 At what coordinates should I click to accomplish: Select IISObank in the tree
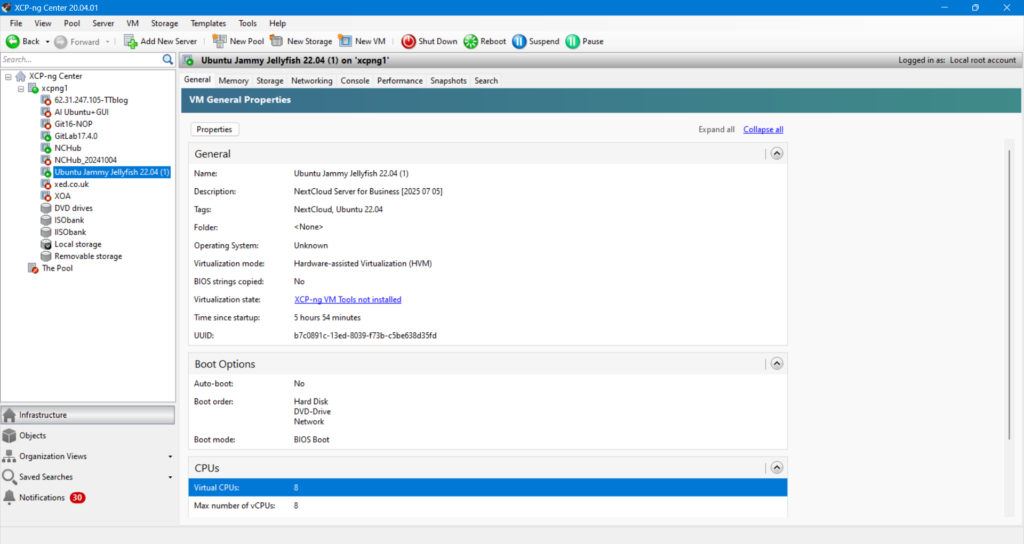pos(70,232)
